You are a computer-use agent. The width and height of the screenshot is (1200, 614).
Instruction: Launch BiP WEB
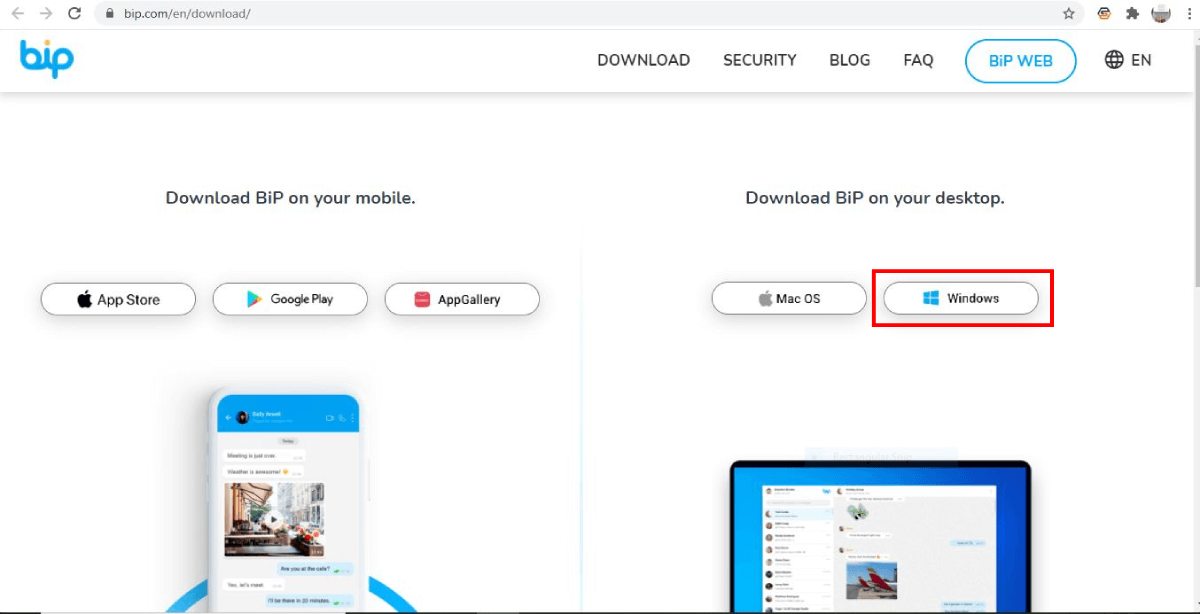(x=1021, y=61)
